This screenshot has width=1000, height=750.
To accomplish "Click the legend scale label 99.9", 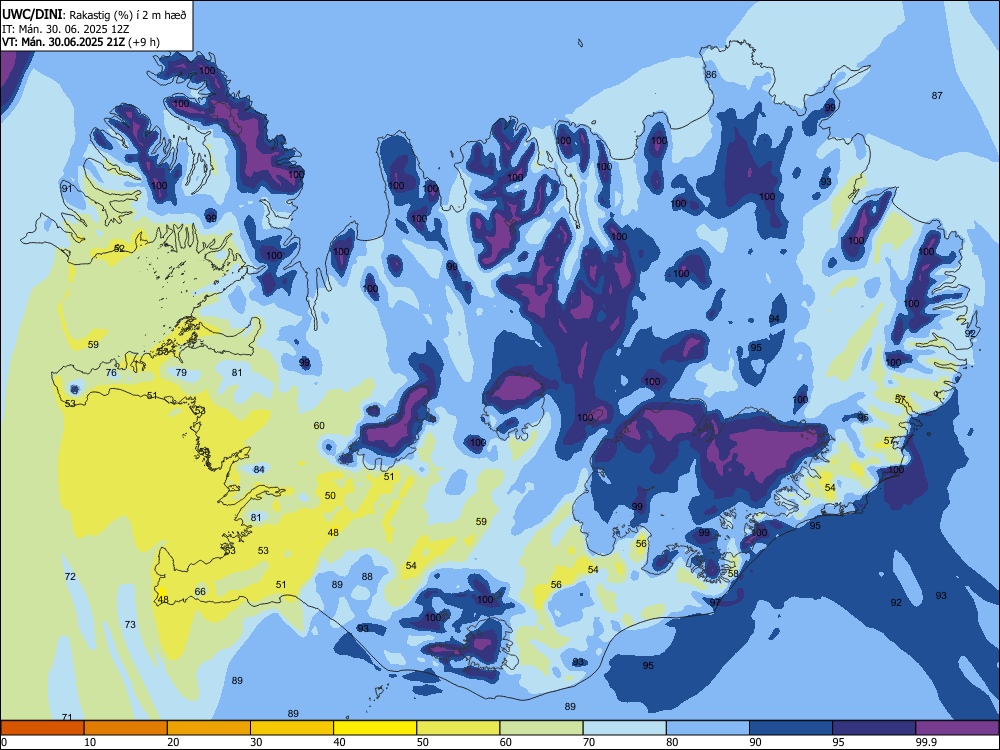I will point(926,742).
